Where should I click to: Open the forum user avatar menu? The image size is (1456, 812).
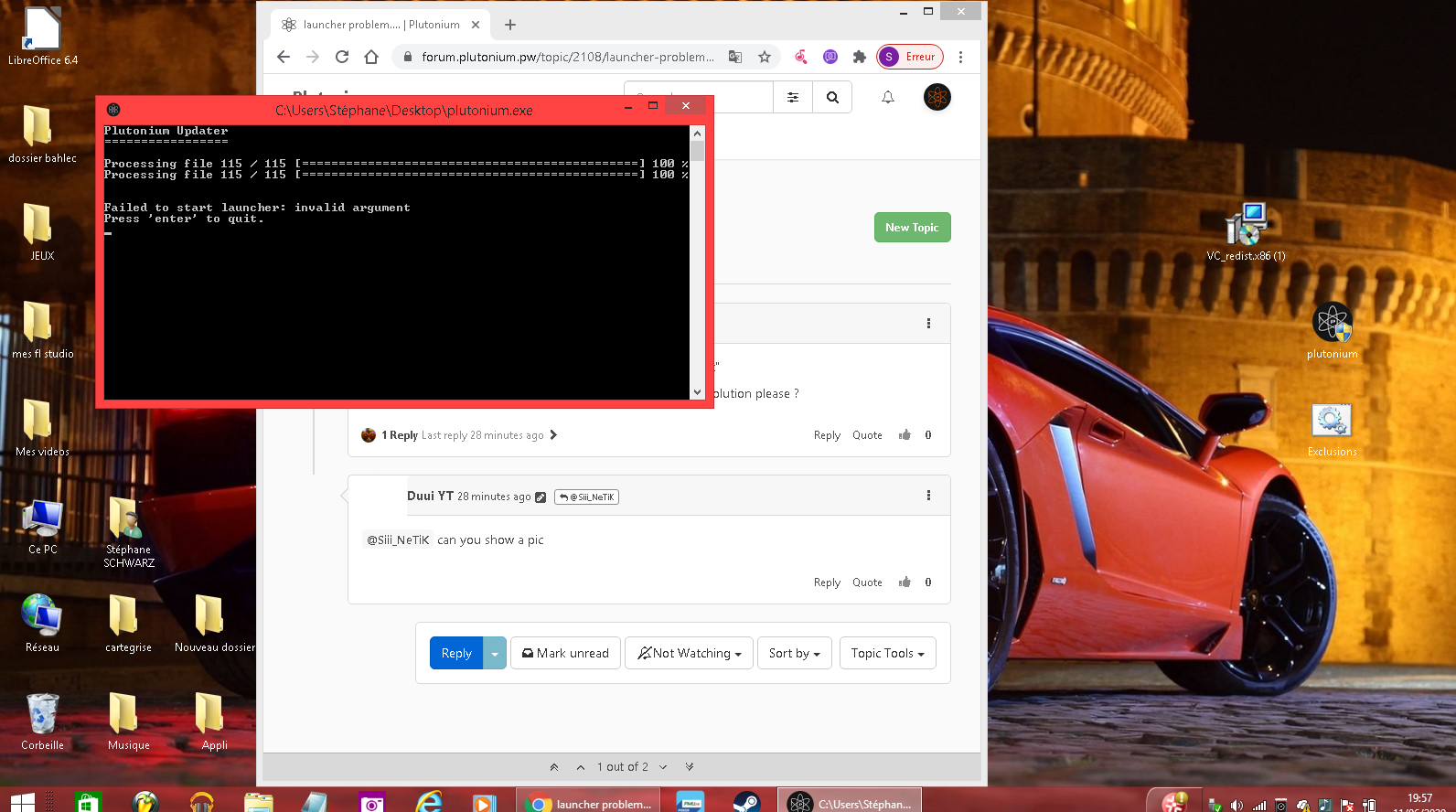pos(937,97)
